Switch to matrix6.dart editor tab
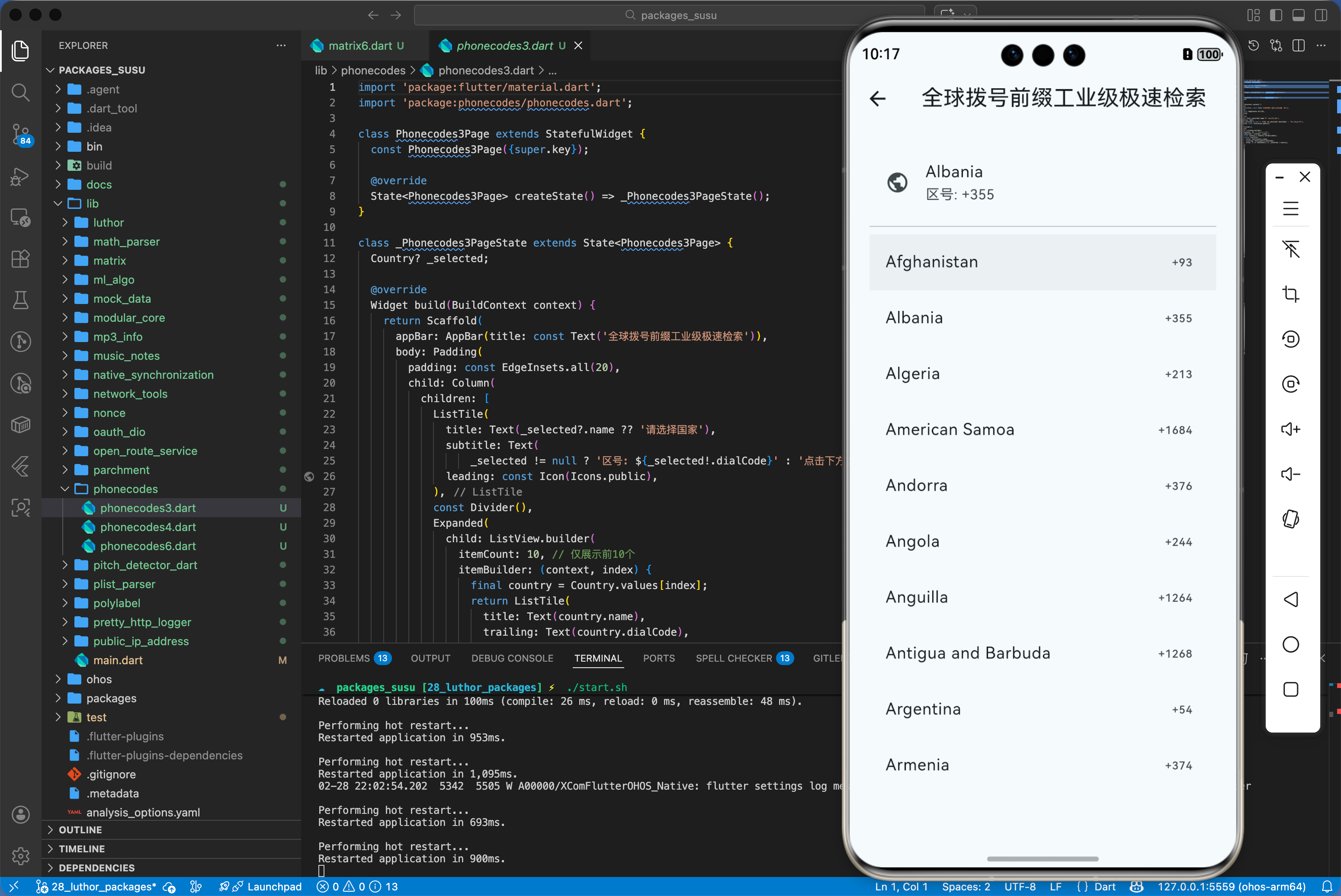 [360, 46]
